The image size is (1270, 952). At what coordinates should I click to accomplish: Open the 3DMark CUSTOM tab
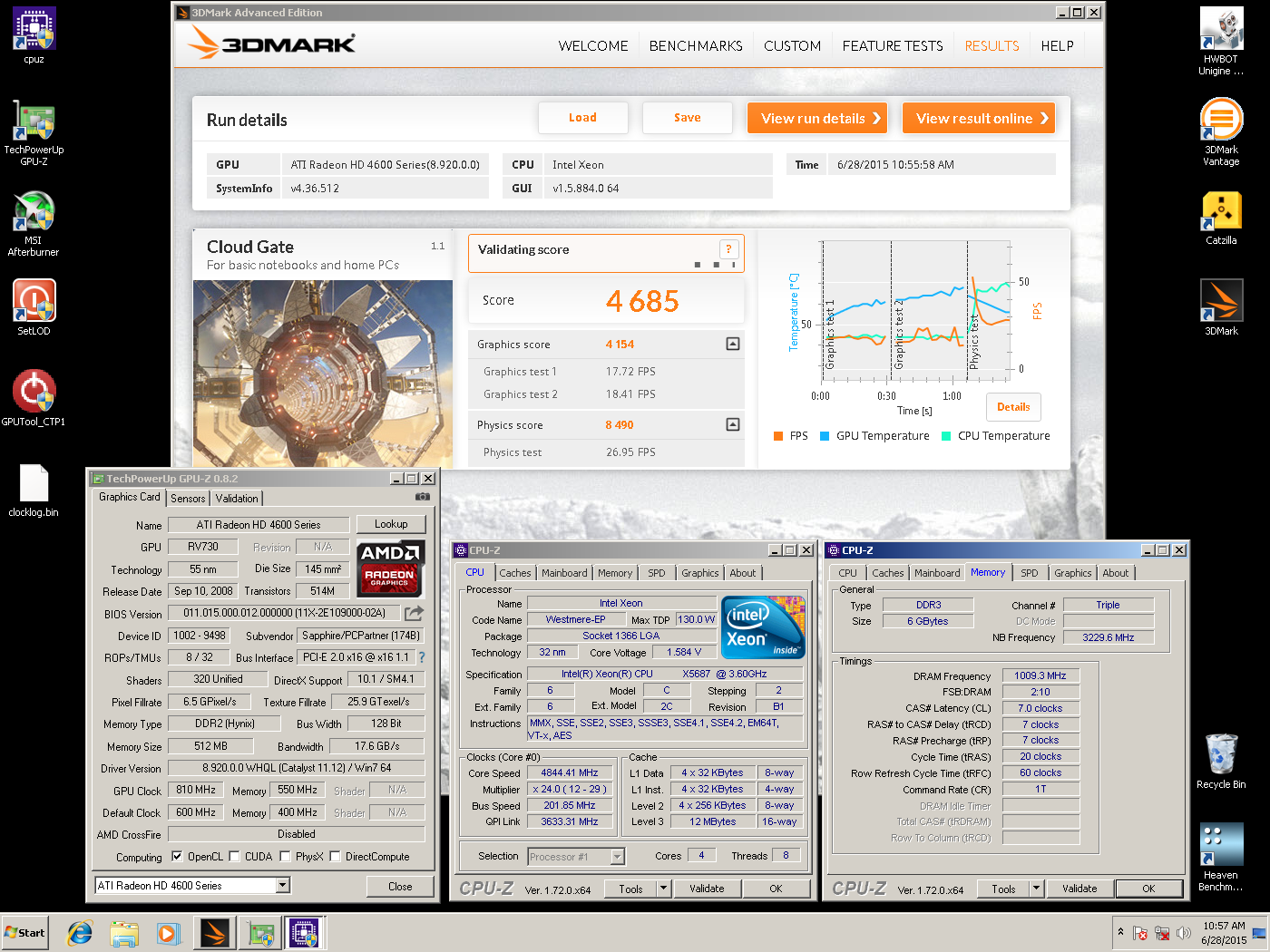792,45
